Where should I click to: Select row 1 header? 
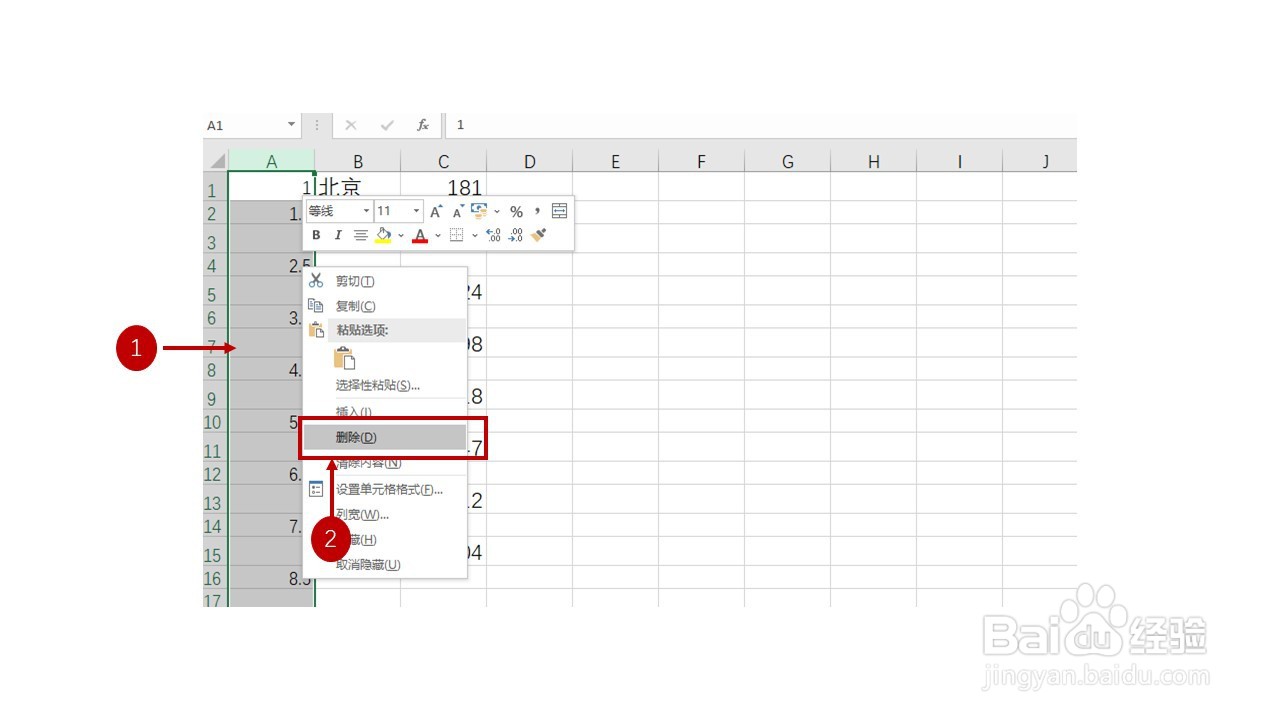coord(215,187)
